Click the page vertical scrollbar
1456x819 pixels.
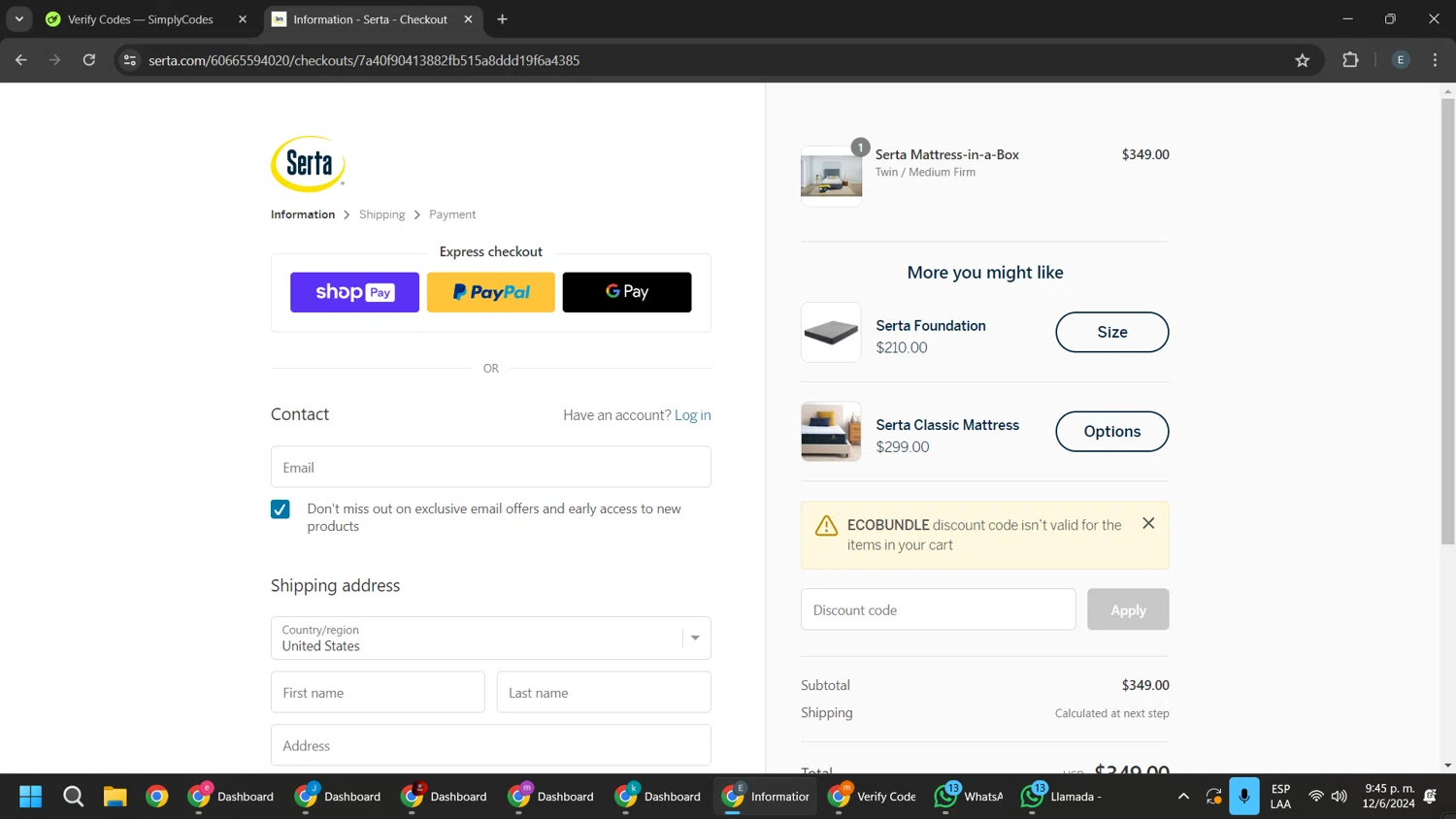coord(1447,320)
